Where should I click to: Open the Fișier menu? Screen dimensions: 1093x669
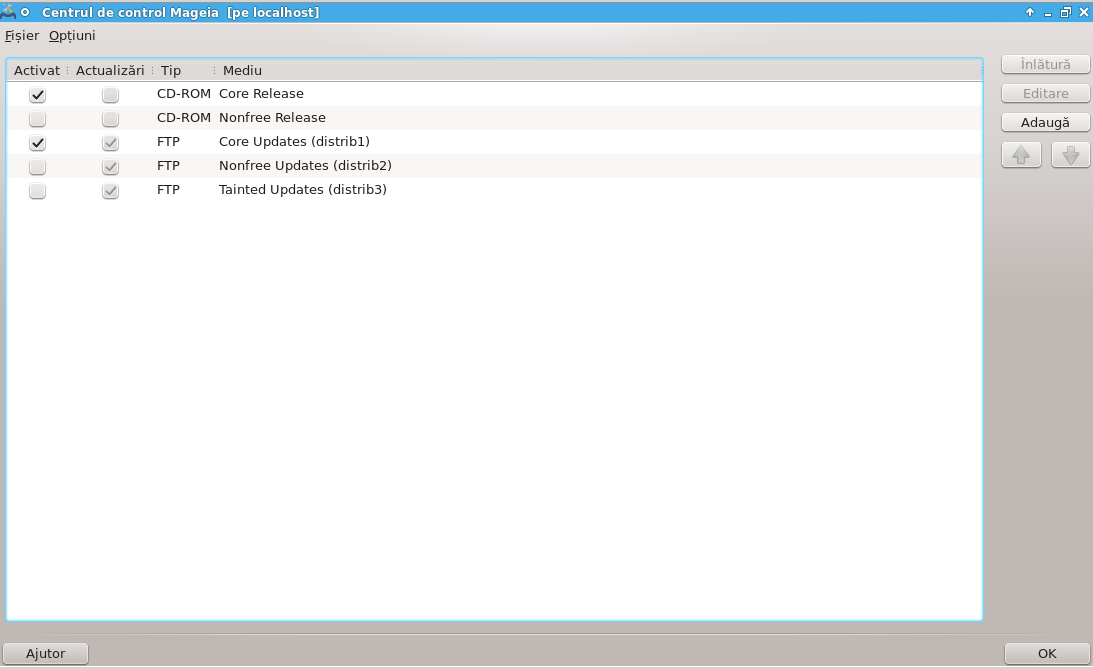pos(22,36)
